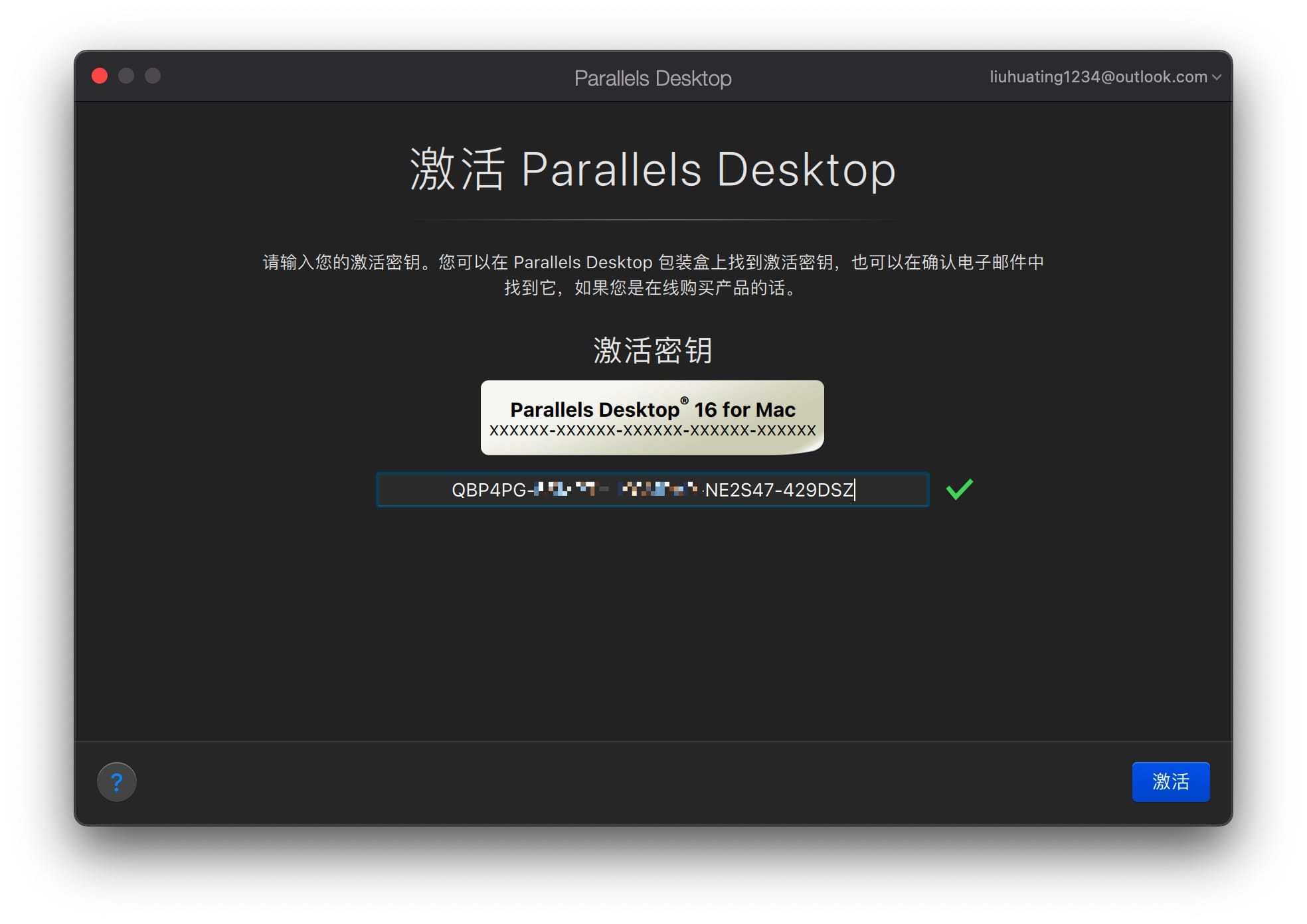This screenshot has height=924, width=1307.
Task: Click the chevron arrow beside the email
Action: 1217,78
